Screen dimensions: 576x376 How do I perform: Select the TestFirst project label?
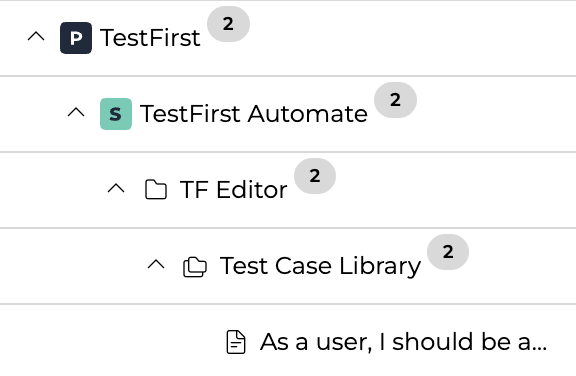tap(150, 38)
